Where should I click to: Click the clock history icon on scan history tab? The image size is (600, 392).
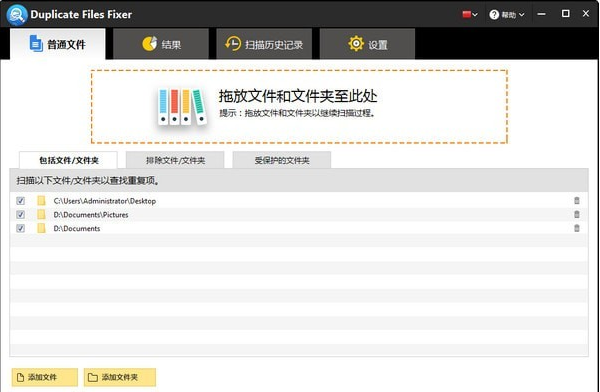(x=233, y=44)
